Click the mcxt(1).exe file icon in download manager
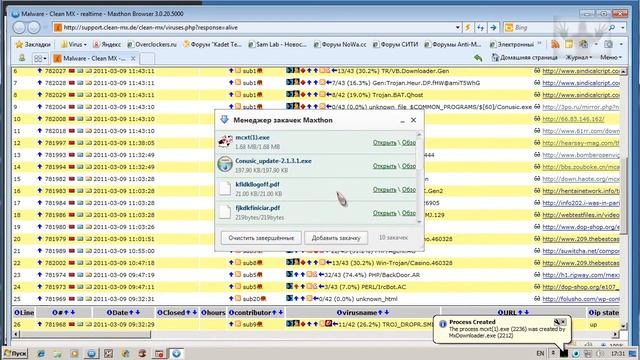The image size is (640, 360). click(225, 141)
